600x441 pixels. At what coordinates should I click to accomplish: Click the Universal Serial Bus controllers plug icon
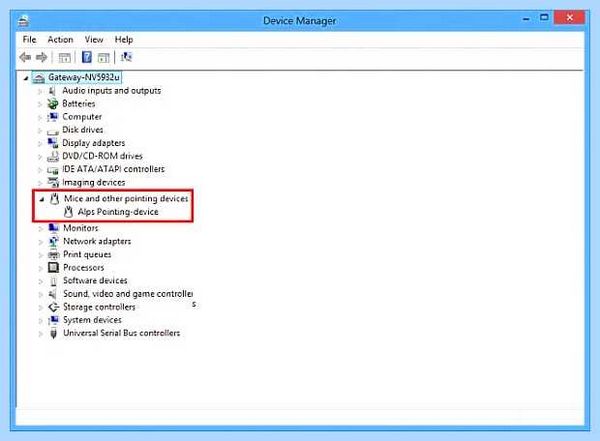pos(54,333)
